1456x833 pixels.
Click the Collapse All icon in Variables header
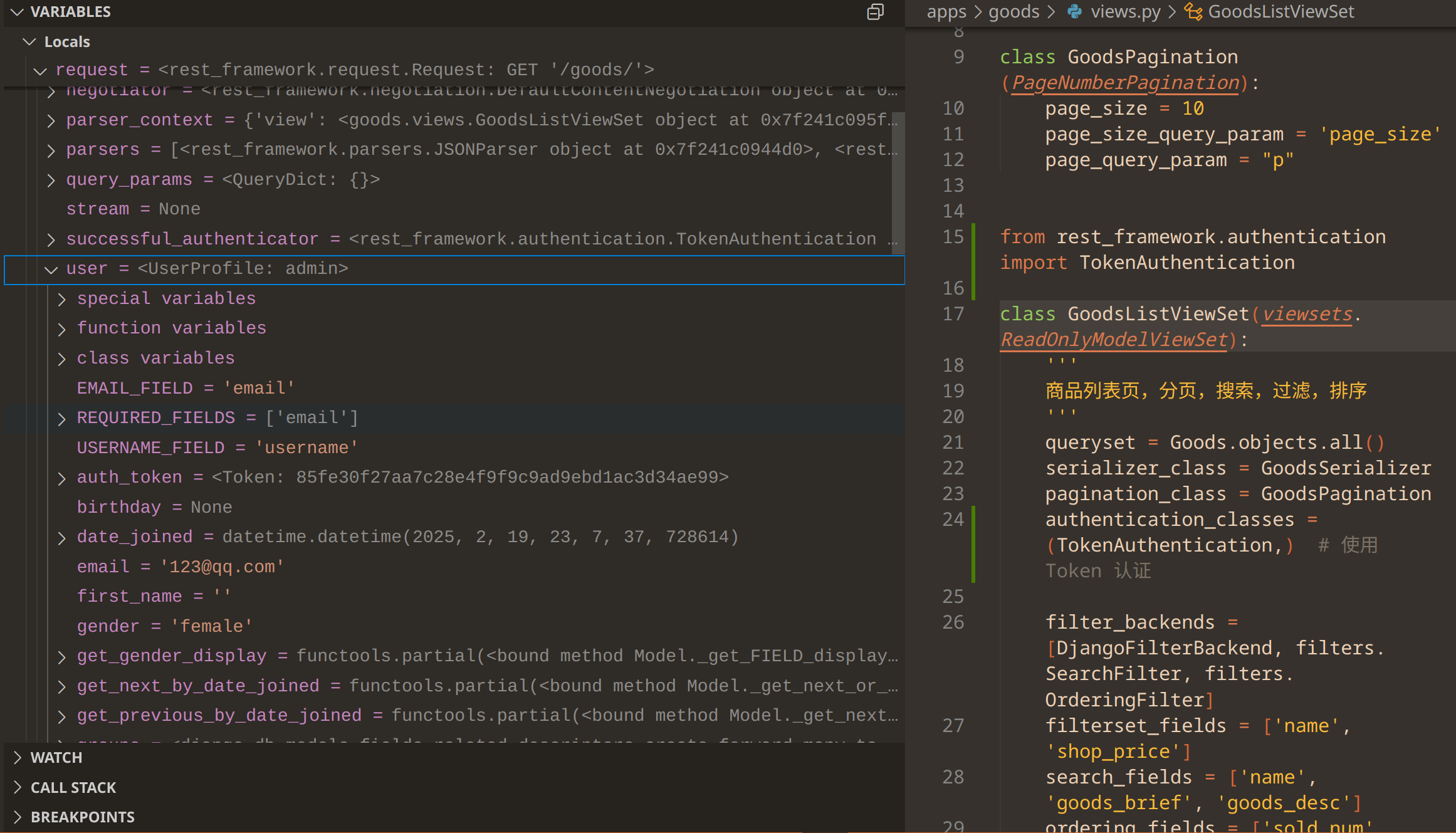point(875,12)
